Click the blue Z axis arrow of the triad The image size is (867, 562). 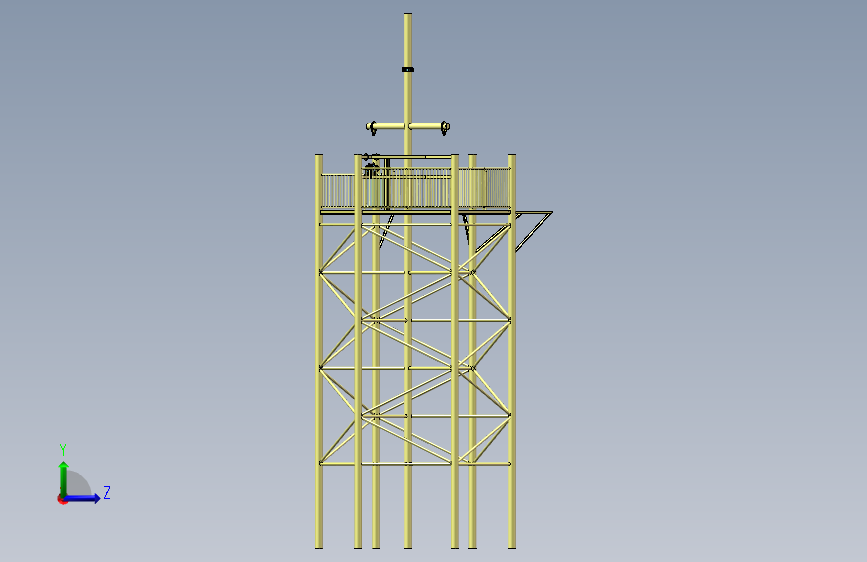tap(82, 498)
